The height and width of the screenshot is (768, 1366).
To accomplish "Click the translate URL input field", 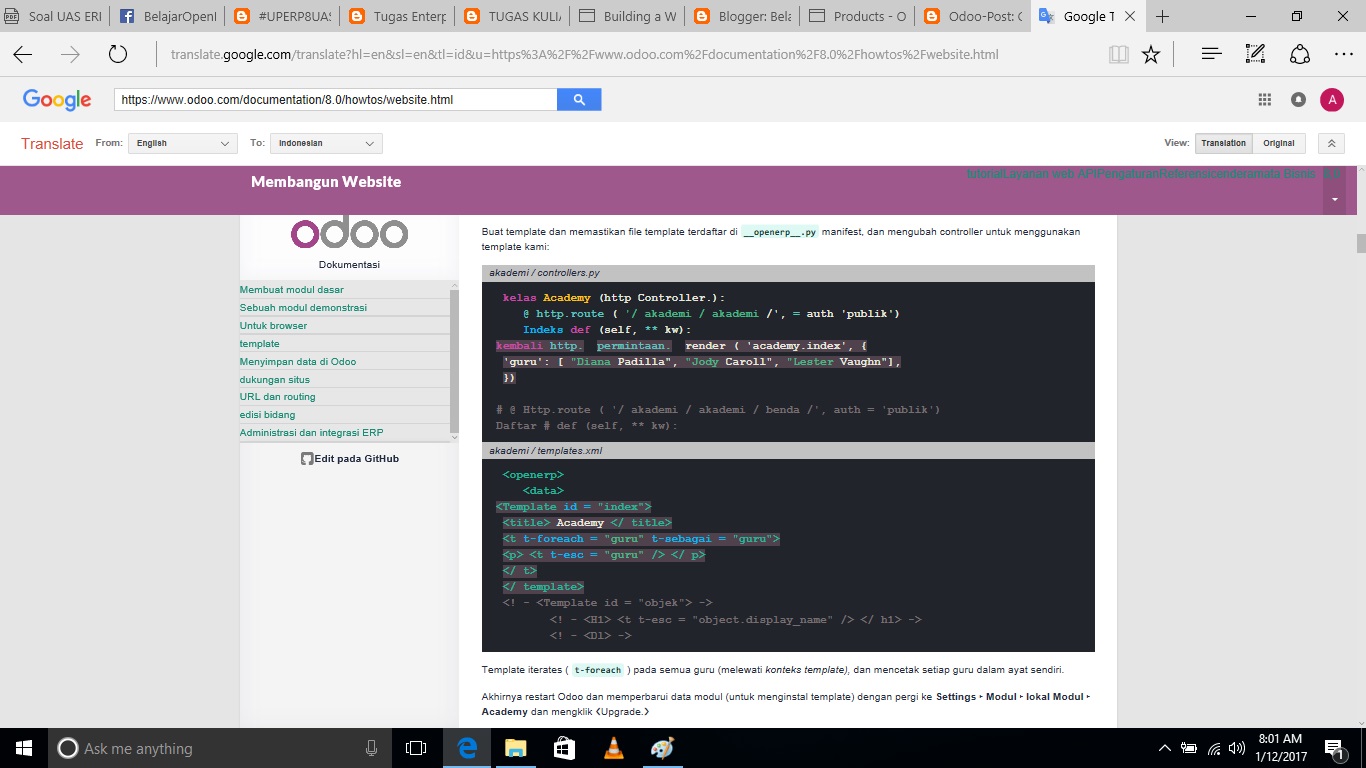I will [335, 99].
